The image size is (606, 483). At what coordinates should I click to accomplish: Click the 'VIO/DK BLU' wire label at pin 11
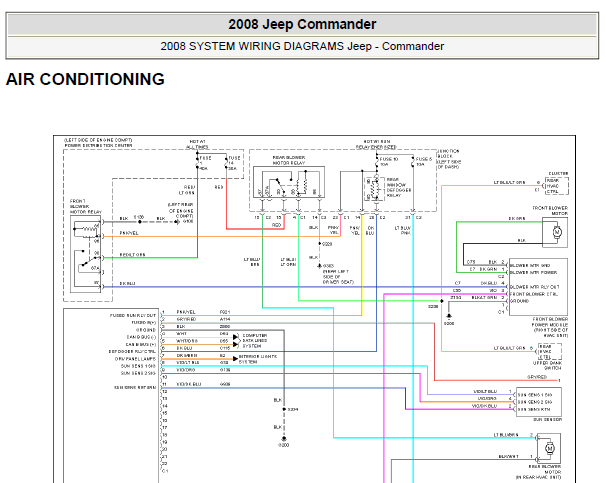click(x=189, y=384)
